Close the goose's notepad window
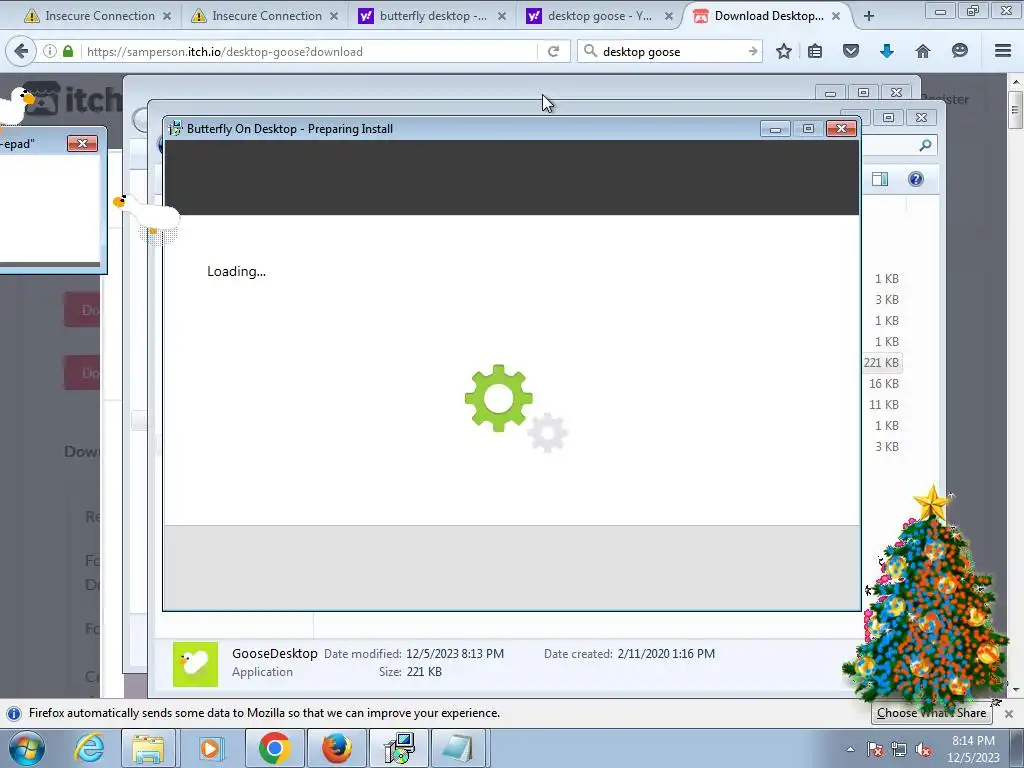This screenshot has height=768, width=1024. 82,144
